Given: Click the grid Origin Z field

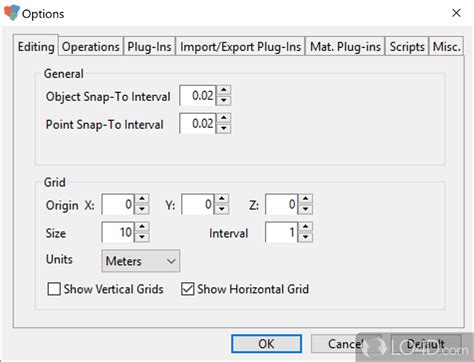Looking at the screenshot, I should point(282,204).
